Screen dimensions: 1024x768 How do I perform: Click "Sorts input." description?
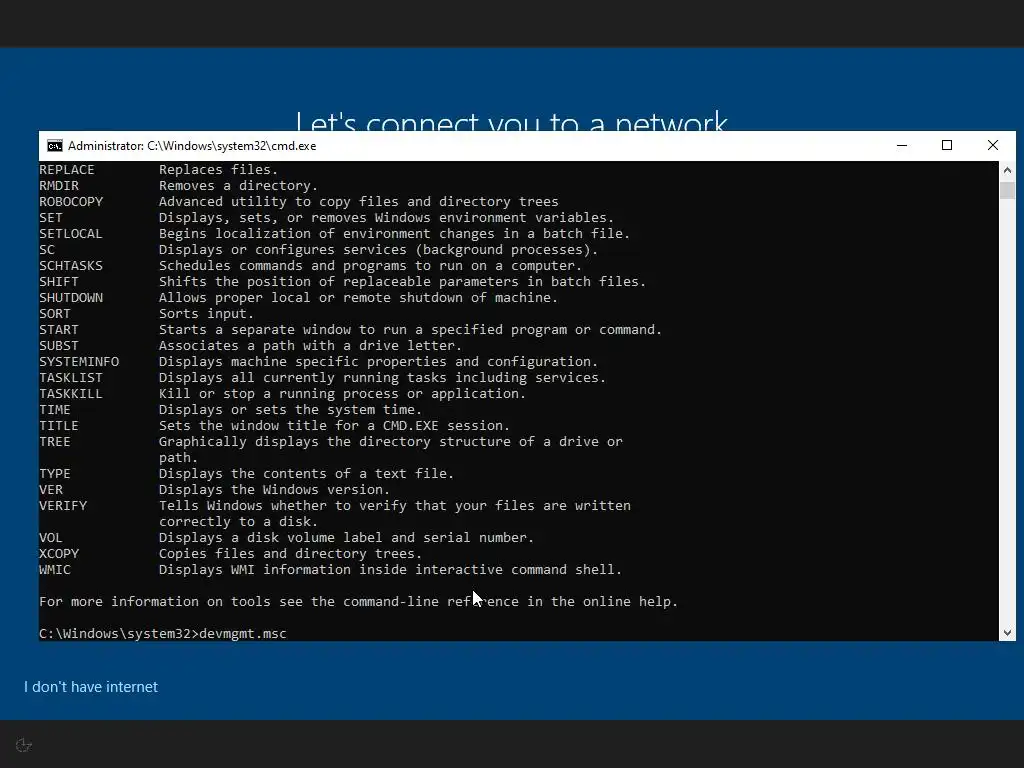(206, 314)
